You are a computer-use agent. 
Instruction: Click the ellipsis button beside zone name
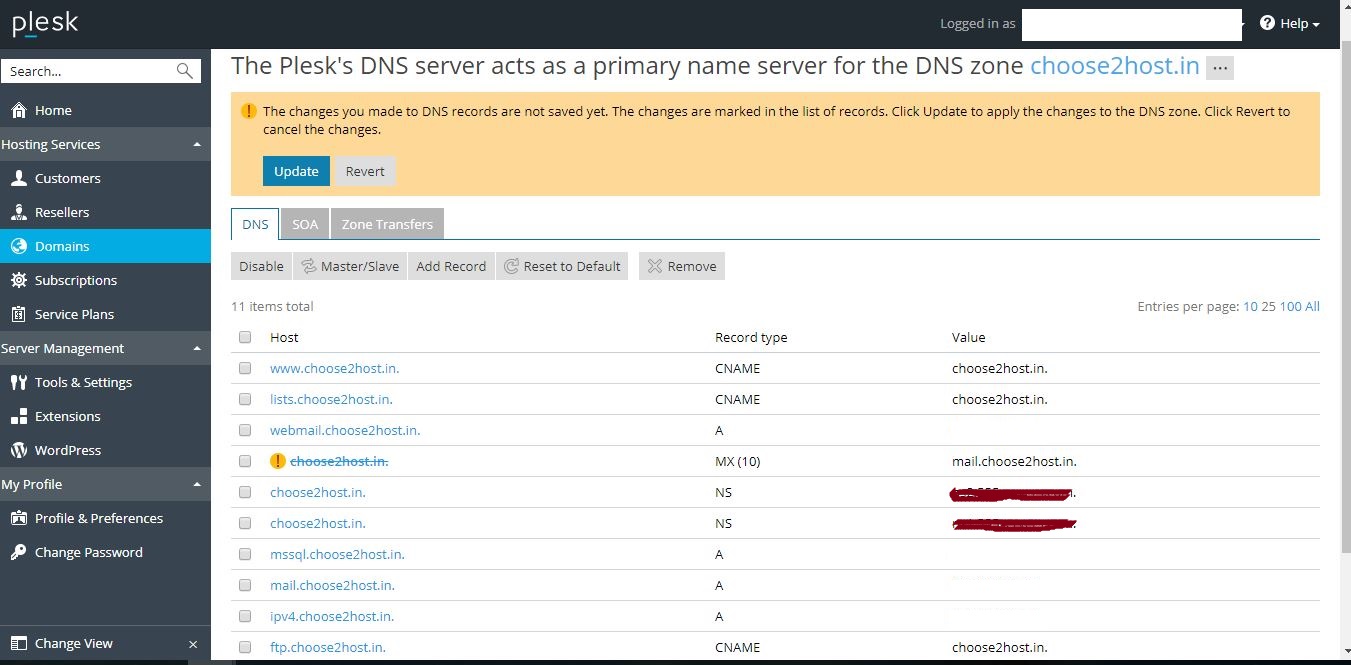tap(1220, 68)
